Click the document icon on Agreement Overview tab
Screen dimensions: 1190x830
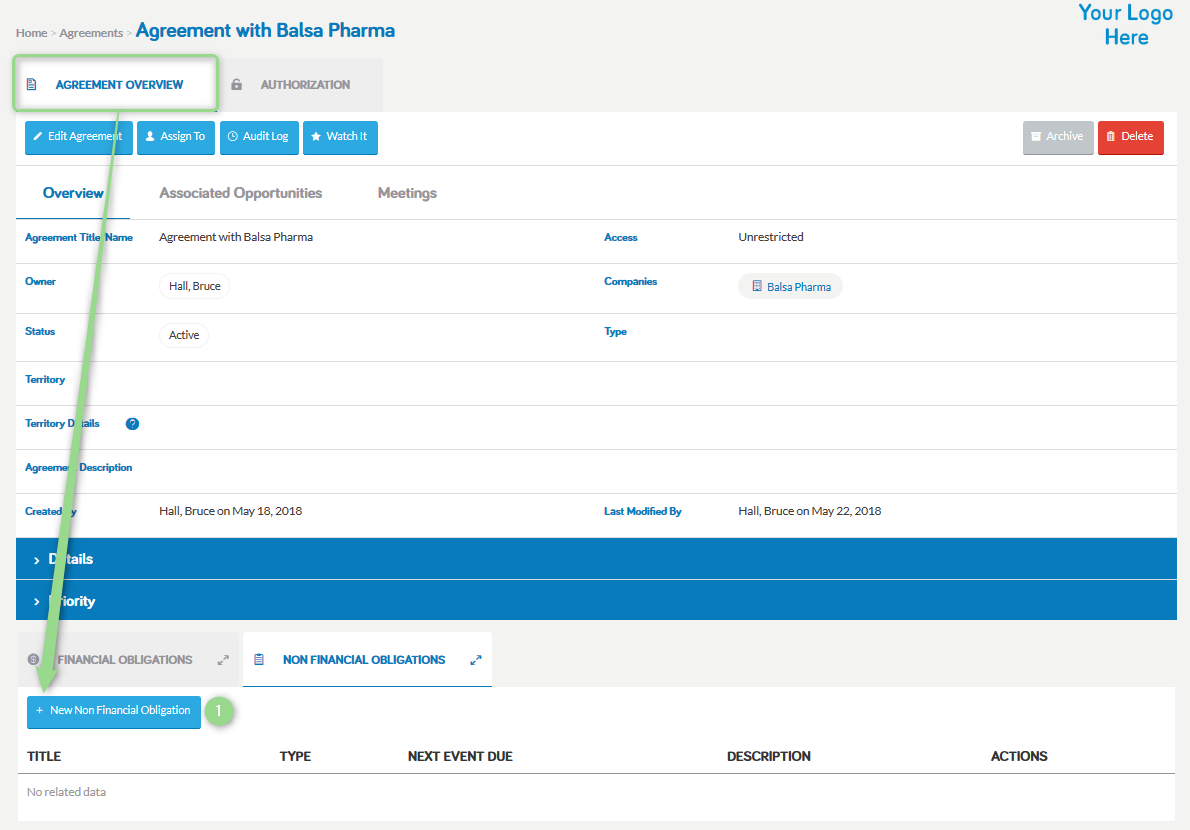pos(32,84)
